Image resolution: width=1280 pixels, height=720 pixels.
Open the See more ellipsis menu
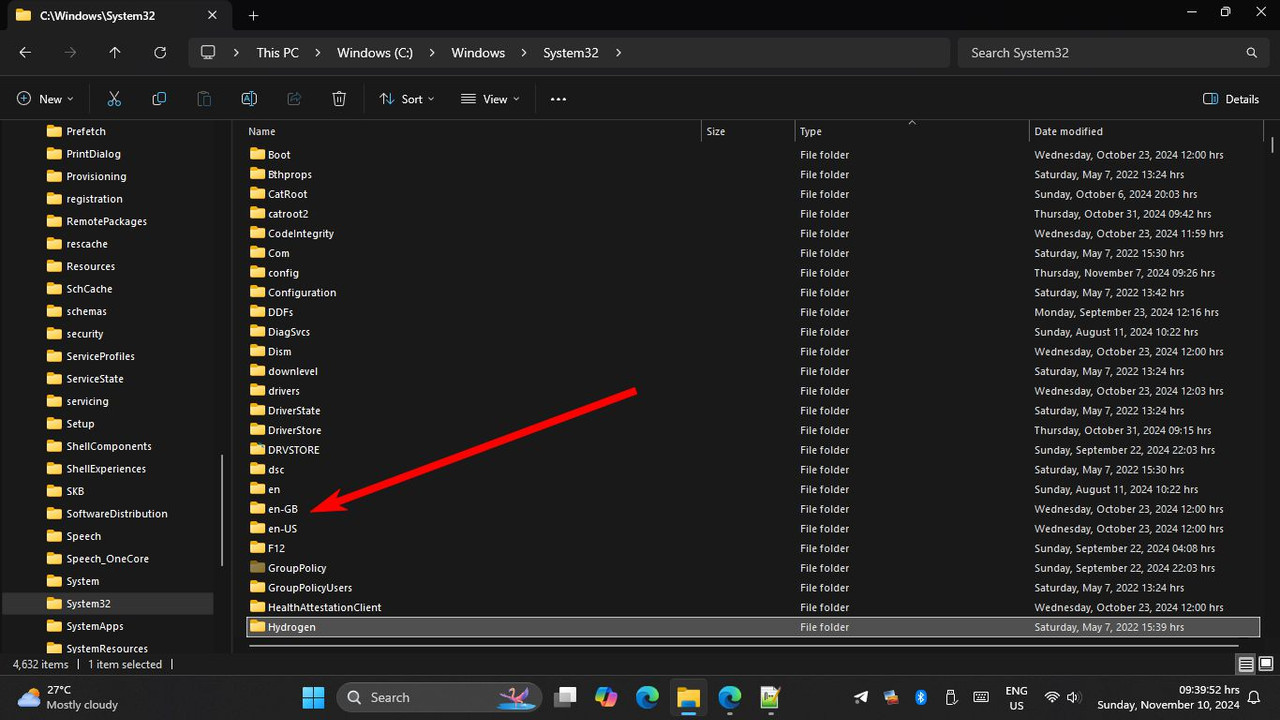(558, 99)
